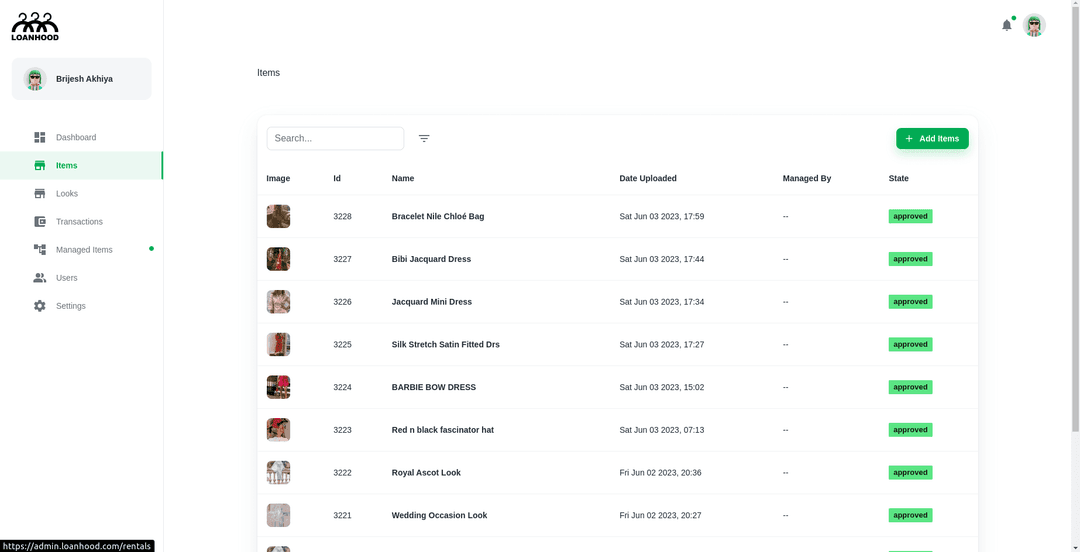
Task: Click the Items storefront icon
Action: pos(40,165)
